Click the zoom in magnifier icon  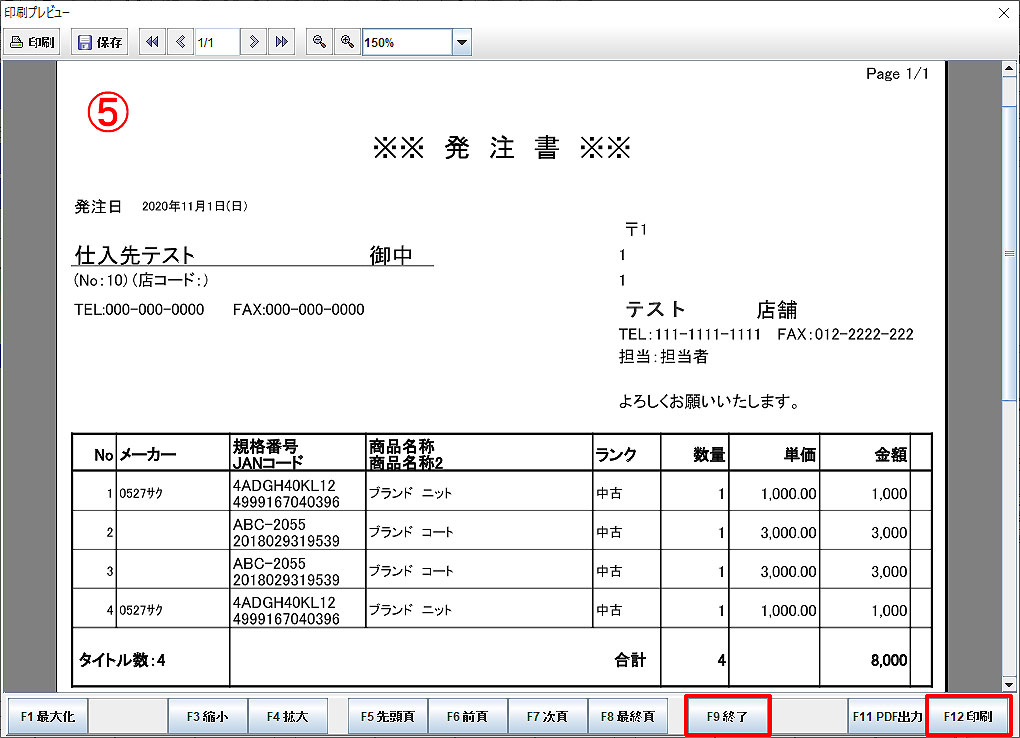347,42
